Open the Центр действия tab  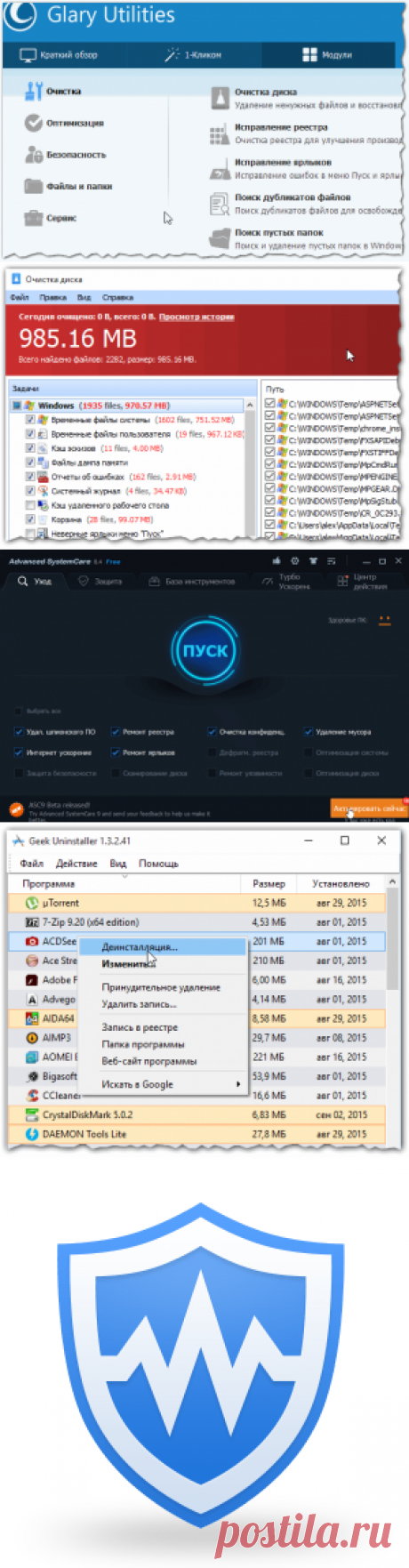(x=365, y=582)
